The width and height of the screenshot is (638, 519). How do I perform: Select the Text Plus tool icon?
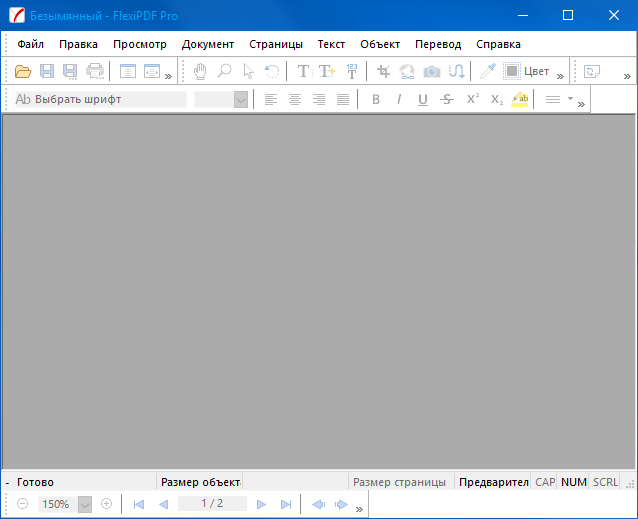pos(327,71)
